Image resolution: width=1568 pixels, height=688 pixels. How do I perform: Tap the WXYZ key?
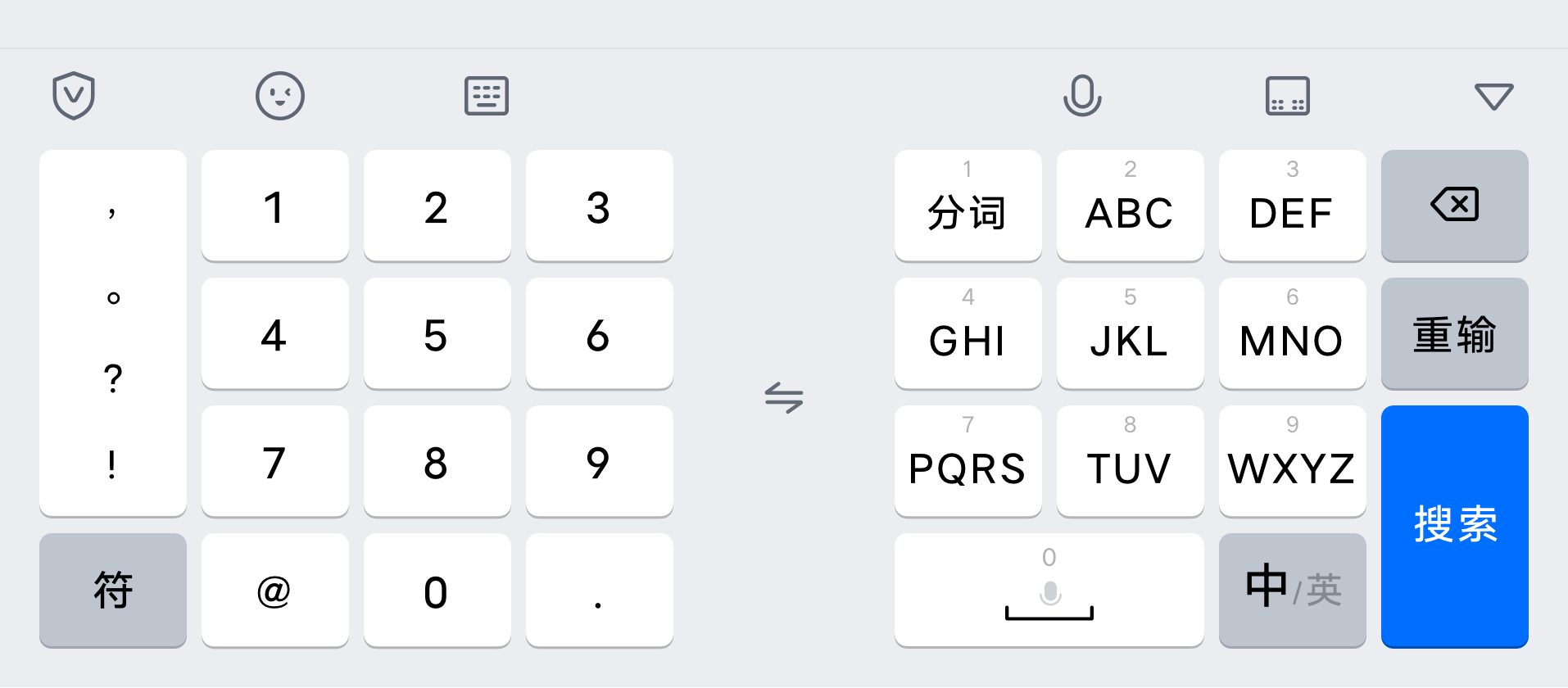coord(1293,461)
